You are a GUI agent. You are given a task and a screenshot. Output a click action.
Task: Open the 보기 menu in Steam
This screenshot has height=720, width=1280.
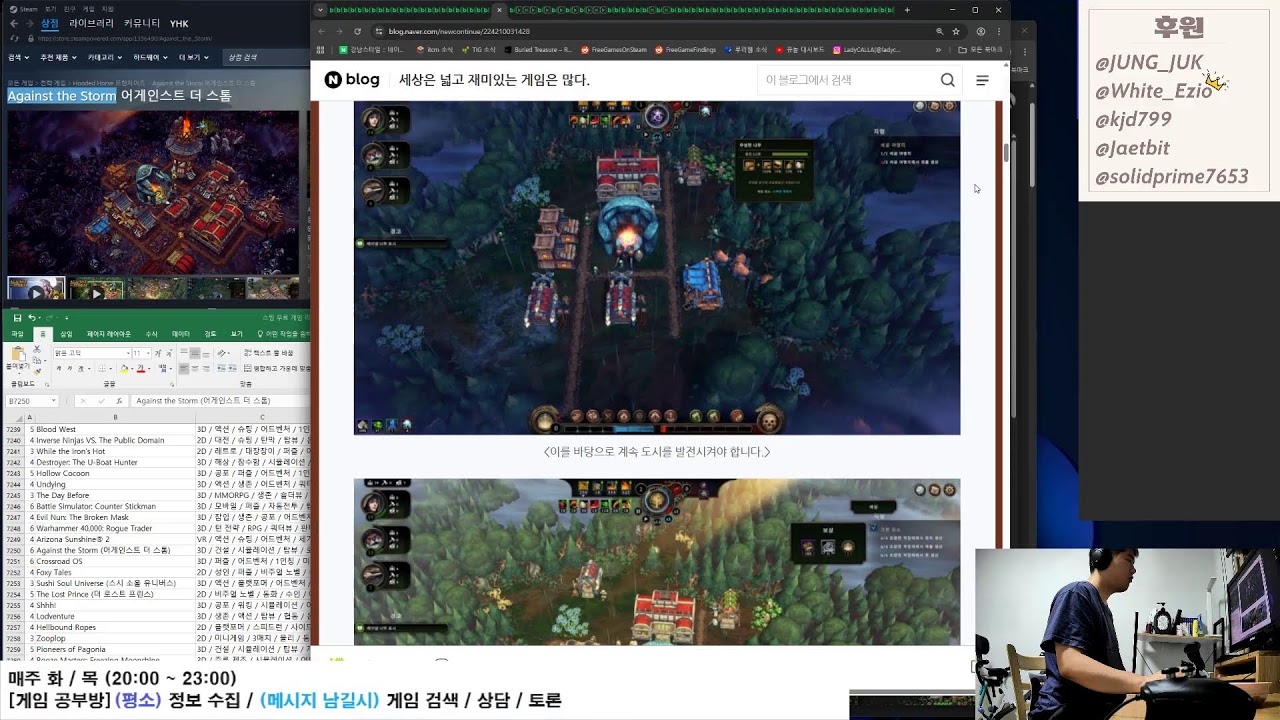point(50,9)
